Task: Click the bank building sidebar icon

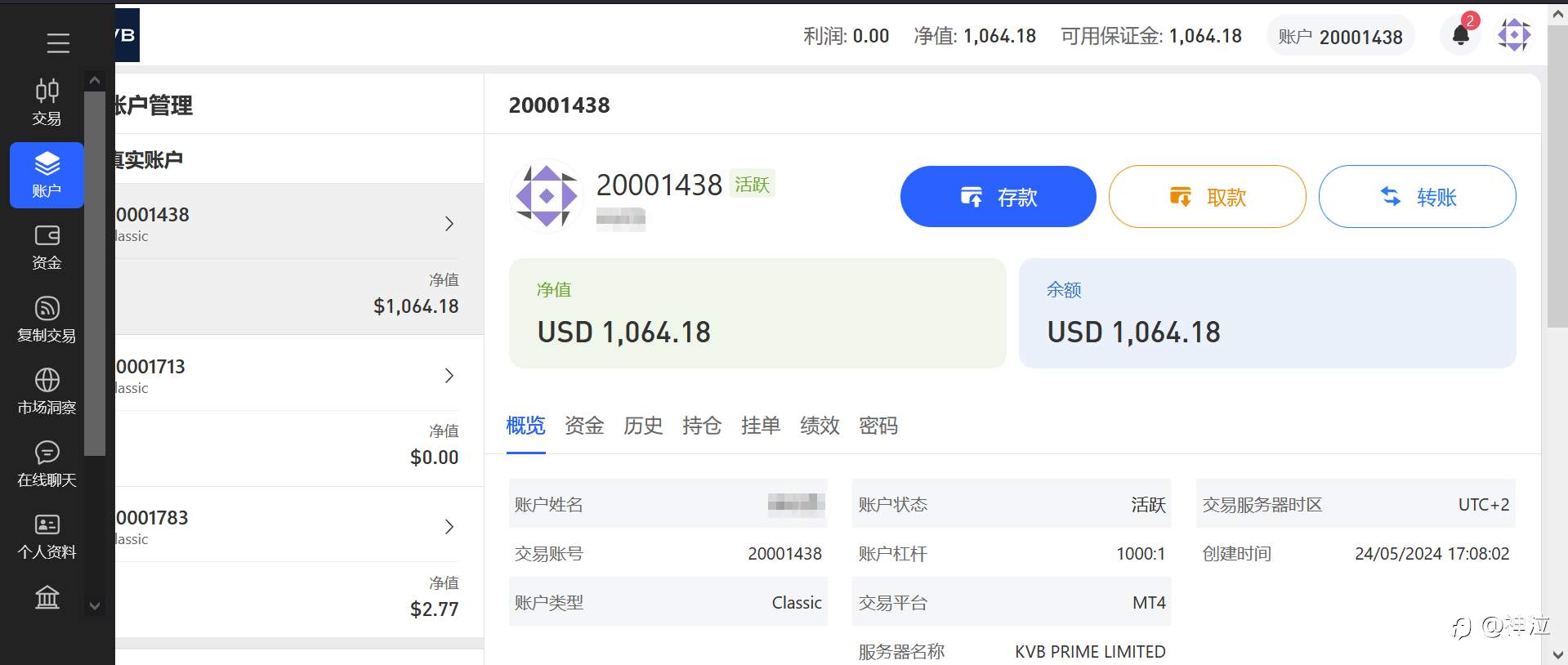Action: click(47, 597)
